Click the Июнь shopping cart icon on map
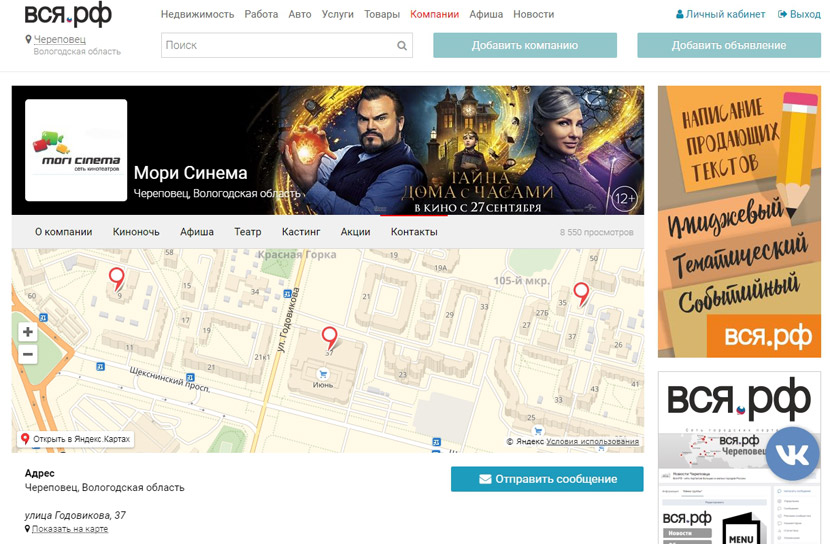 point(322,374)
